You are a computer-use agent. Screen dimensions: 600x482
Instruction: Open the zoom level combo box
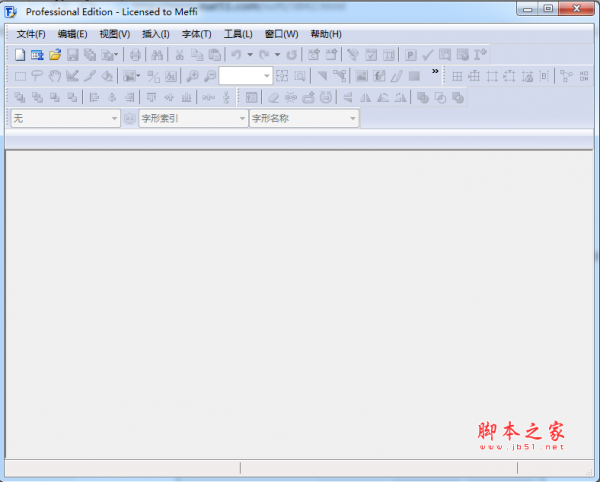(246, 76)
